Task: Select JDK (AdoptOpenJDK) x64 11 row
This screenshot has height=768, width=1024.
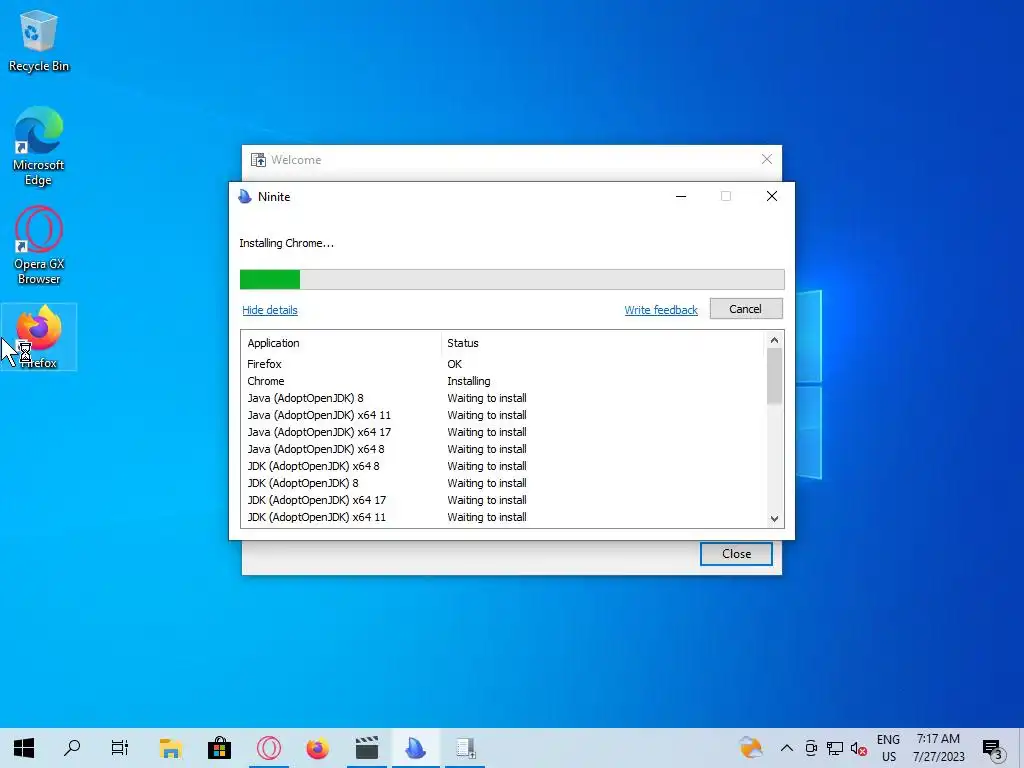Action: click(x=503, y=517)
